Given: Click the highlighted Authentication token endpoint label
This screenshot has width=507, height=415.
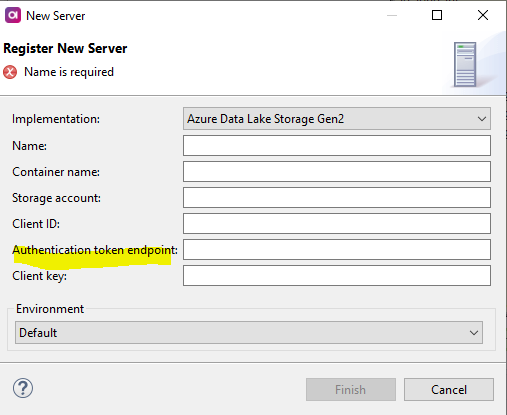Looking at the screenshot, I should pyautogui.click(x=95, y=250).
